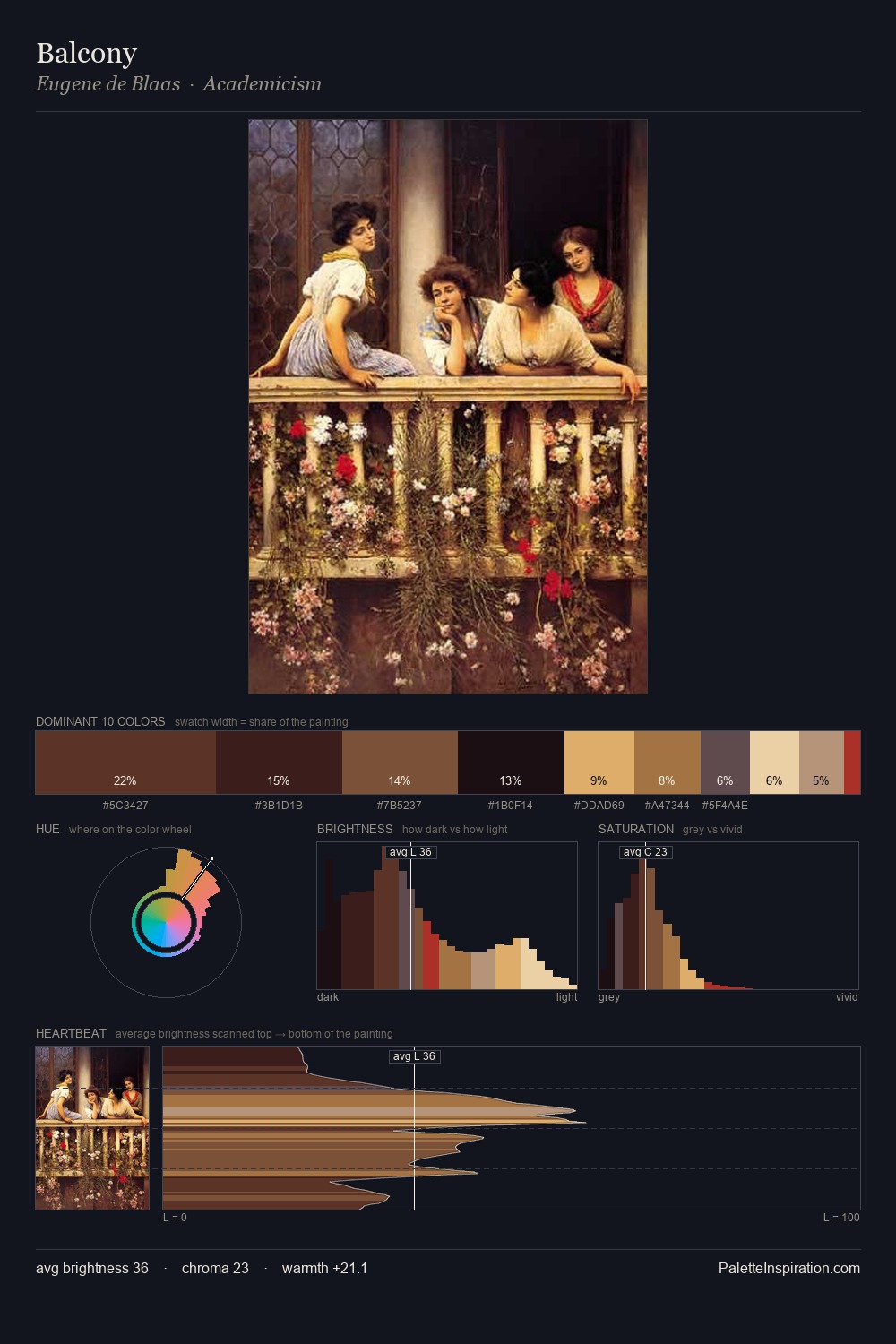Click the 'vivid' axis label of saturation chart
Image resolution: width=896 pixels, height=1344 pixels.
pos(847,997)
